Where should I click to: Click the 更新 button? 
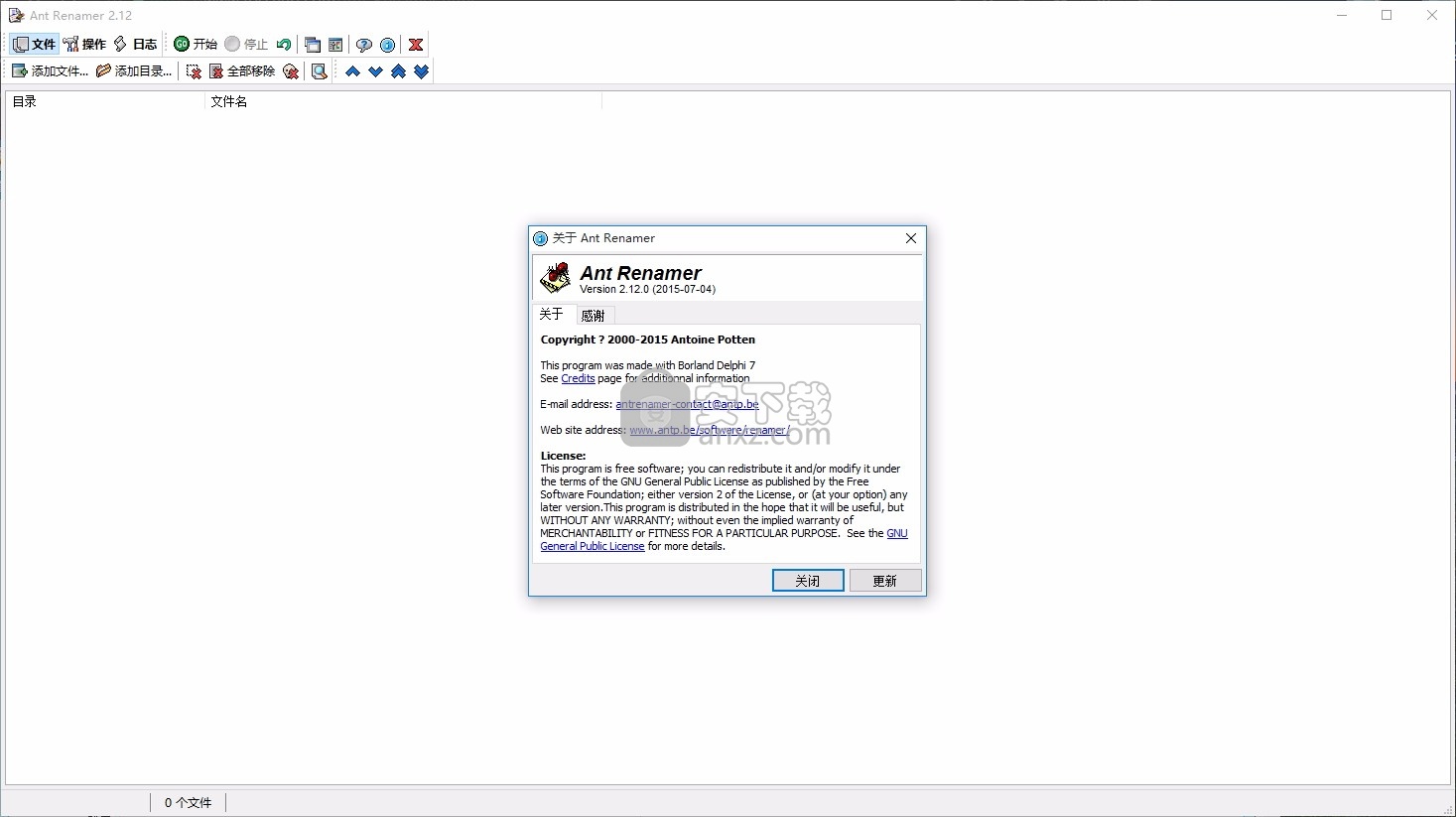(x=885, y=581)
